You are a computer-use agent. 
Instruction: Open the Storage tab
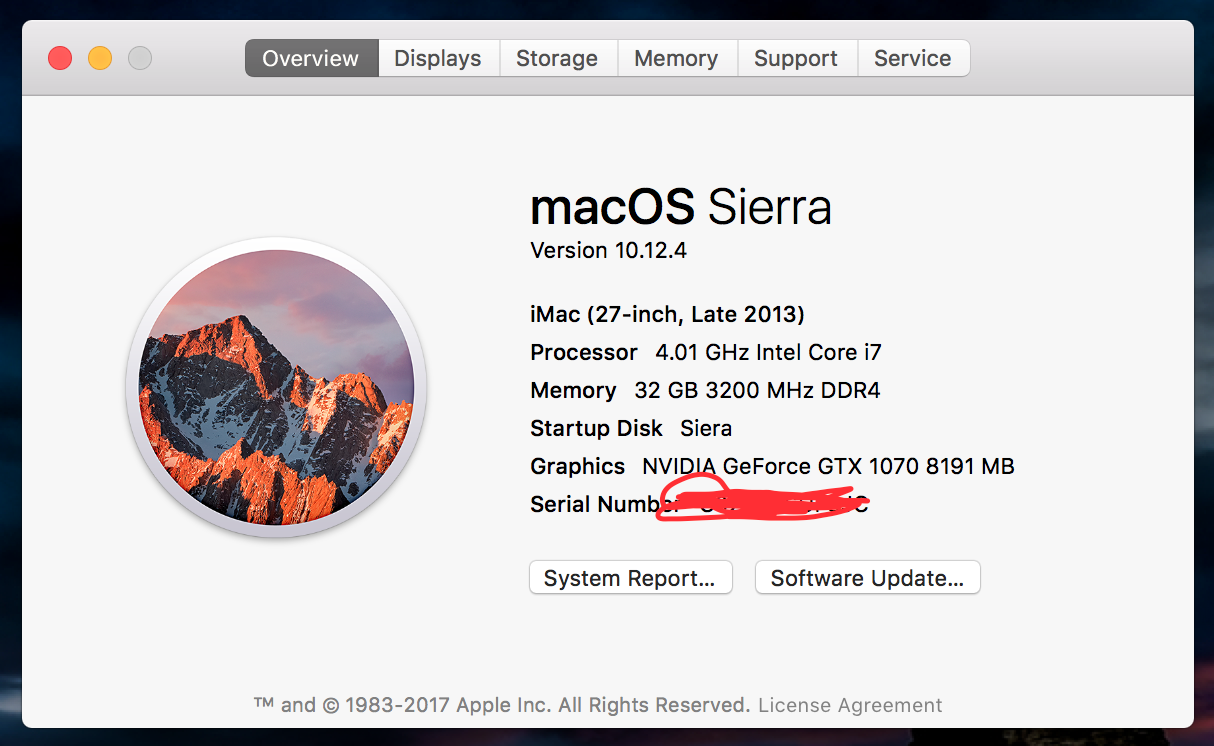point(557,58)
